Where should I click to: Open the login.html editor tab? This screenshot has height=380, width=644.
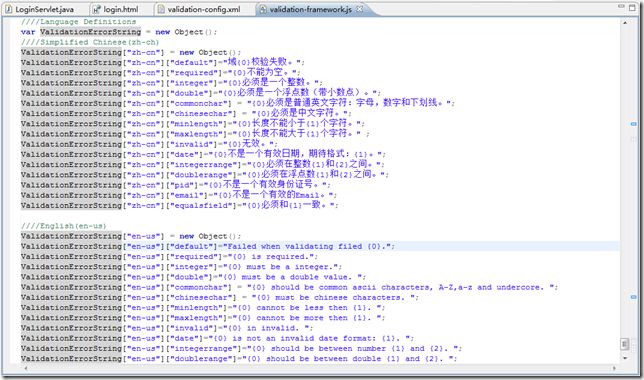[x=115, y=9]
